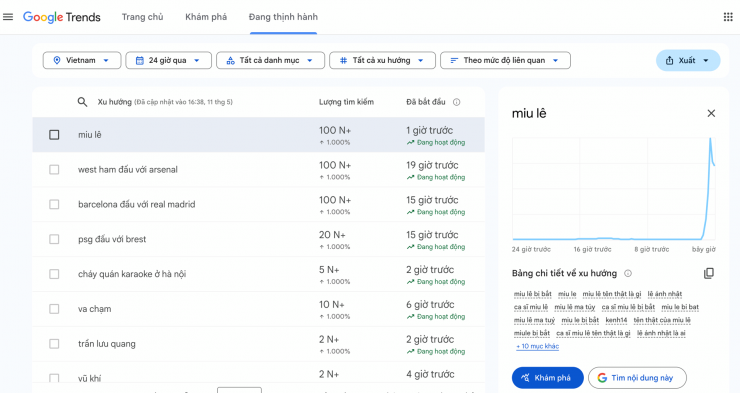This screenshot has width=740, height=393.
Task: Click the Khám phá button in detail panel
Action: [547, 378]
